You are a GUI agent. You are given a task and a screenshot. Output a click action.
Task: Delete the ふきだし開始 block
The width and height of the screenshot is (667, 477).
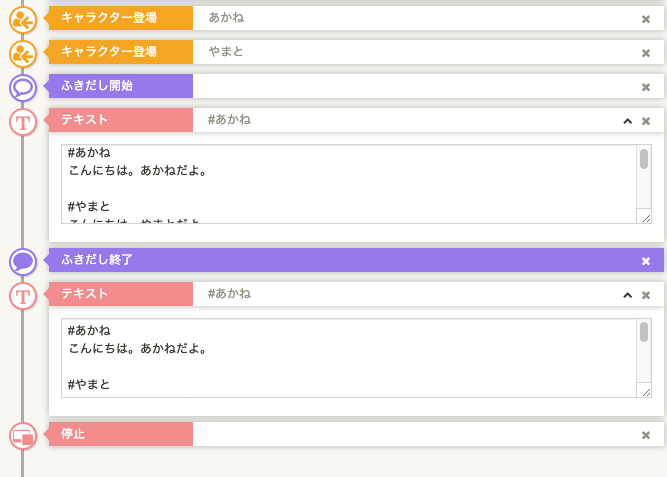pos(646,87)
